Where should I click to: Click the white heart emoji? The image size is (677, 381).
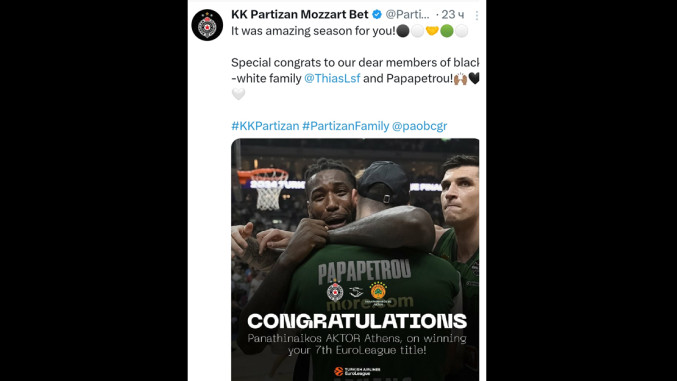click(x=238, y=94)
